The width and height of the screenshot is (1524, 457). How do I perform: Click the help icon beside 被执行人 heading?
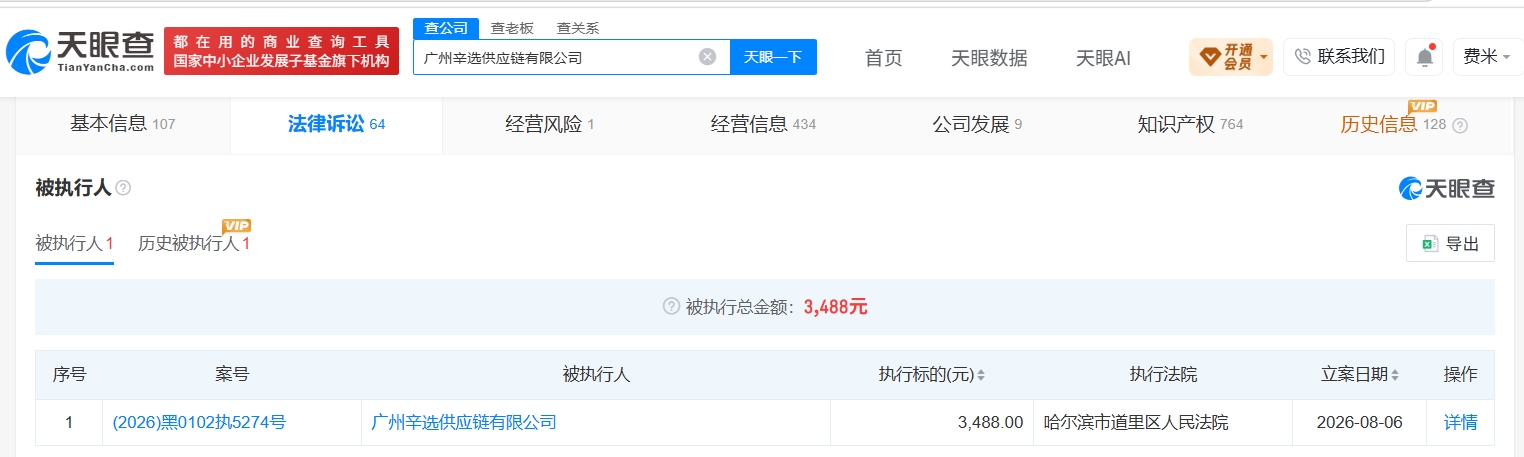point(123,188)
